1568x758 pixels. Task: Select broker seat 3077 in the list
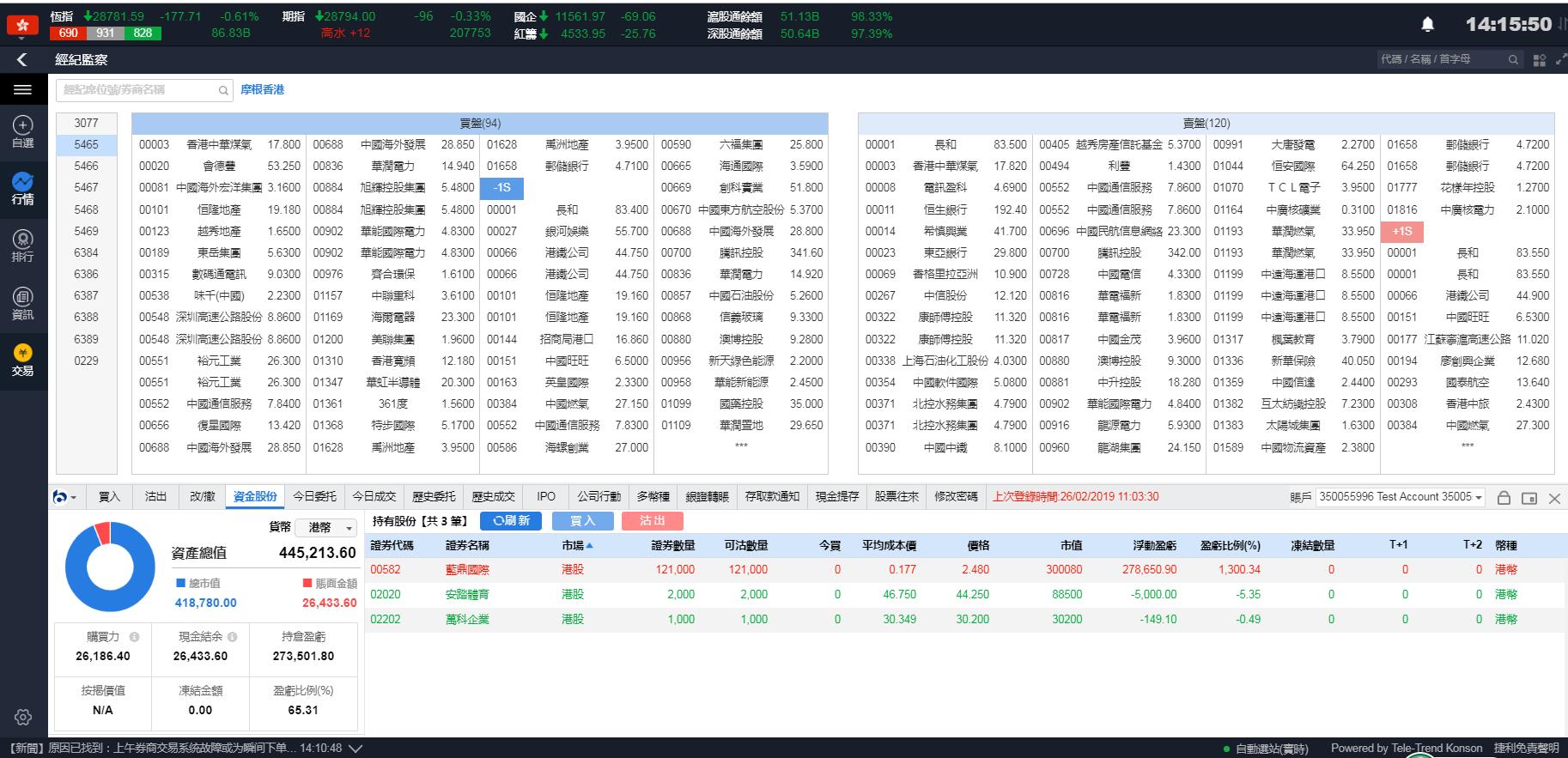(87, 124)
